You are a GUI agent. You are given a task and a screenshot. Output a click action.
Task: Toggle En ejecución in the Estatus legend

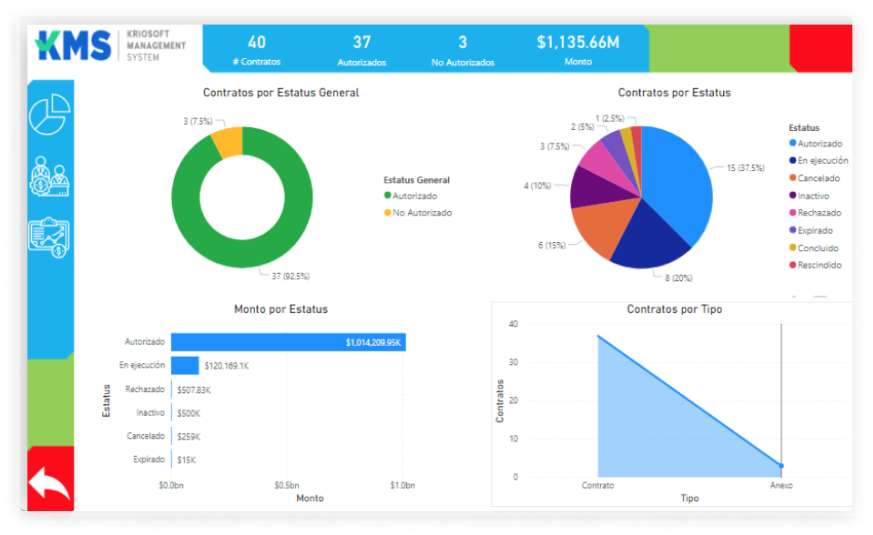point(822,161)
